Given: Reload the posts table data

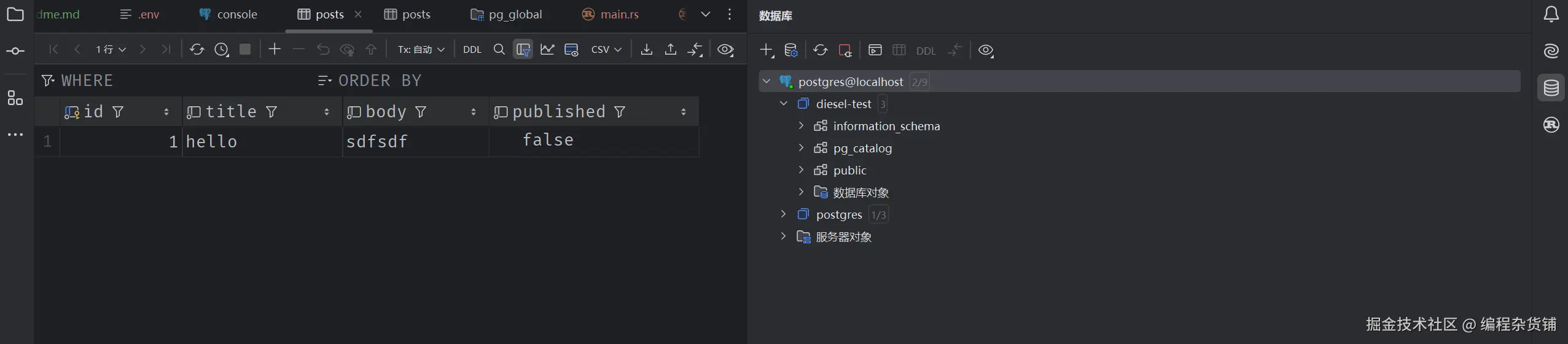Looking at the screenshot, I should 197,49.
